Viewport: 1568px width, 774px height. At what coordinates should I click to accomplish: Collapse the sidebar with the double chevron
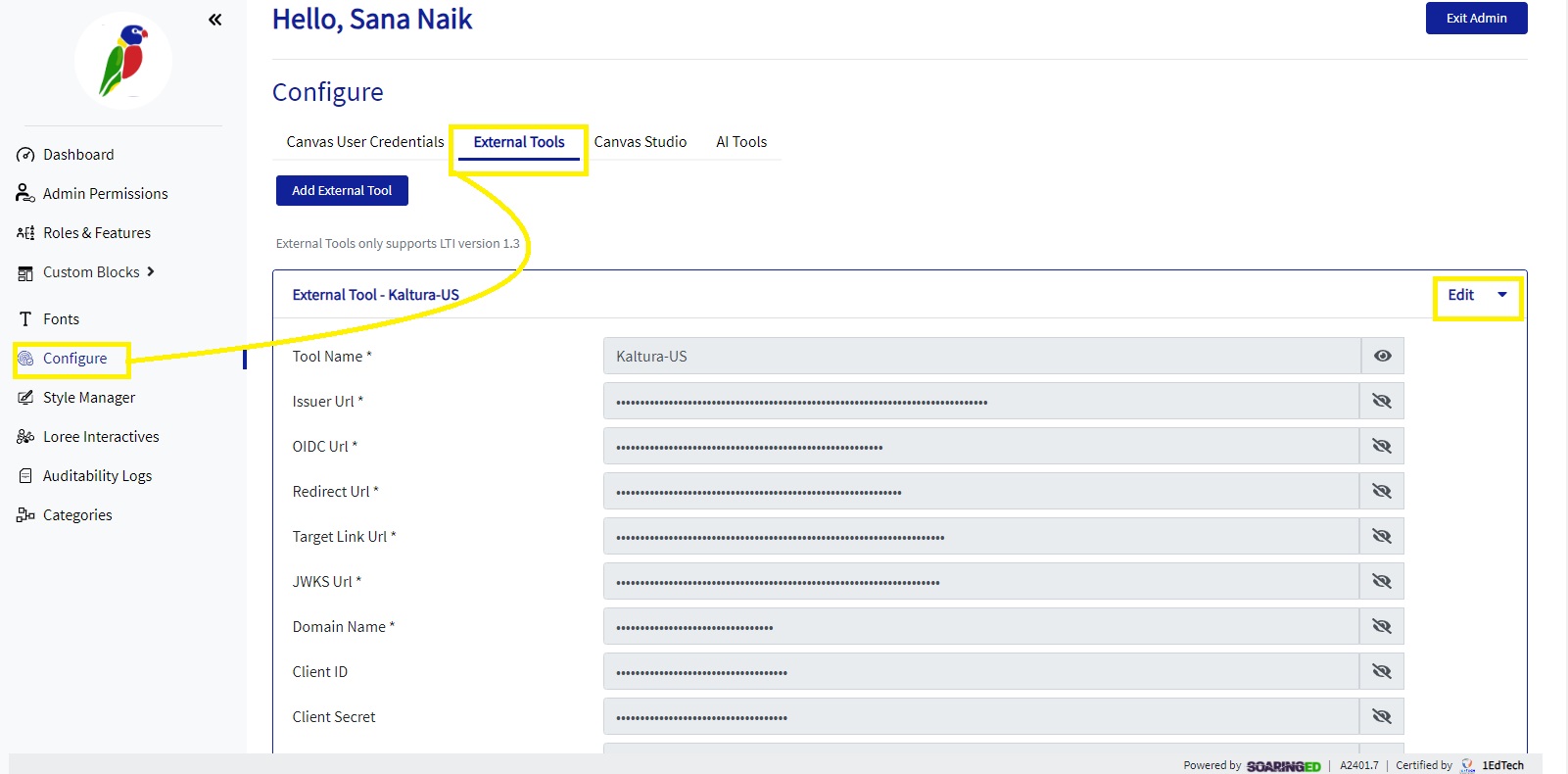(214, 20)
